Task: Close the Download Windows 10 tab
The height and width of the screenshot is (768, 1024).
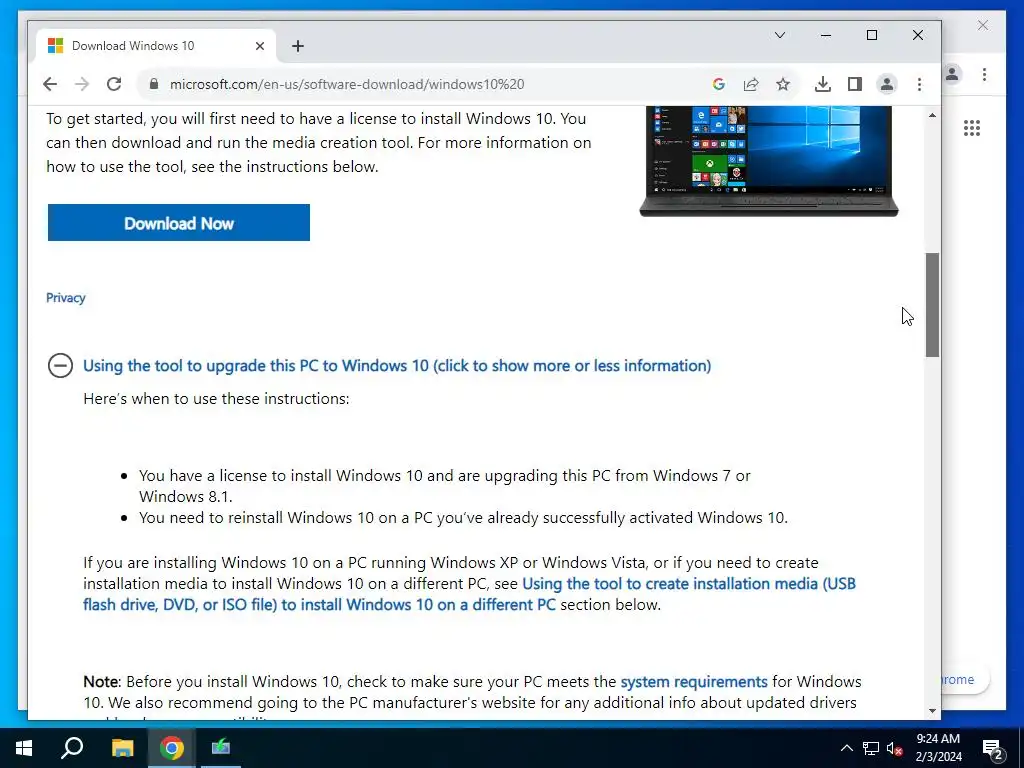Action: 260,46
